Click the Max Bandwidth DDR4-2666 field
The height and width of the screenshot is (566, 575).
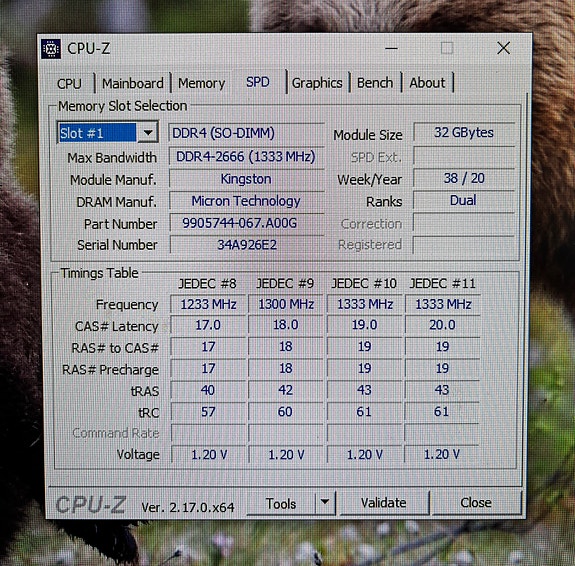(246, 157)
